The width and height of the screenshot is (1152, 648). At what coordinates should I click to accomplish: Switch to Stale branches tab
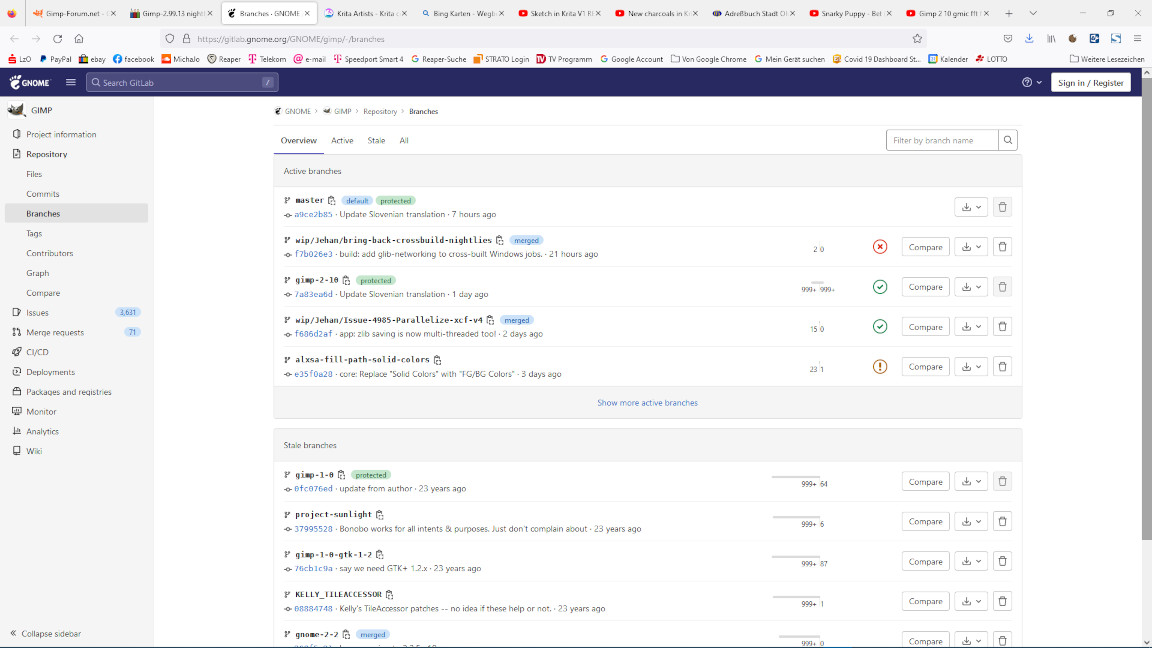376,140
